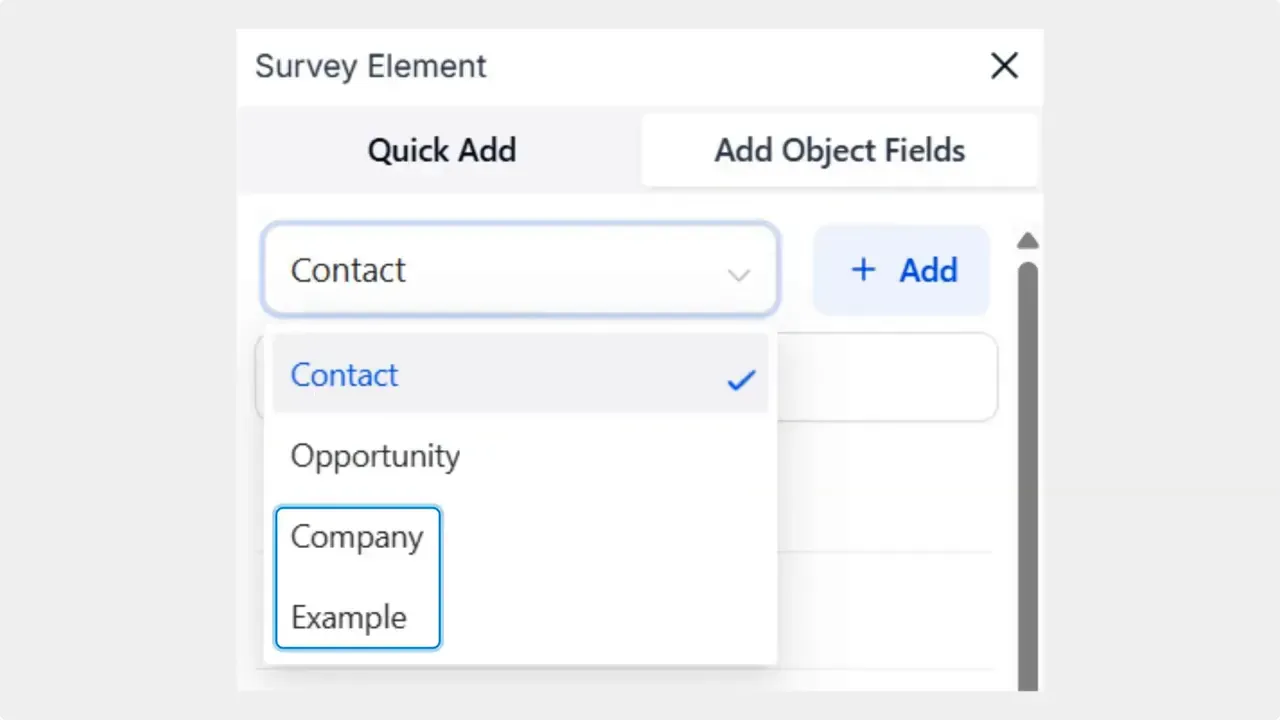Image resolution: width=1280 pixels, height=720 pixels.
Task: Click the Survey Element dialog title
Action: (x=371, y=66)
